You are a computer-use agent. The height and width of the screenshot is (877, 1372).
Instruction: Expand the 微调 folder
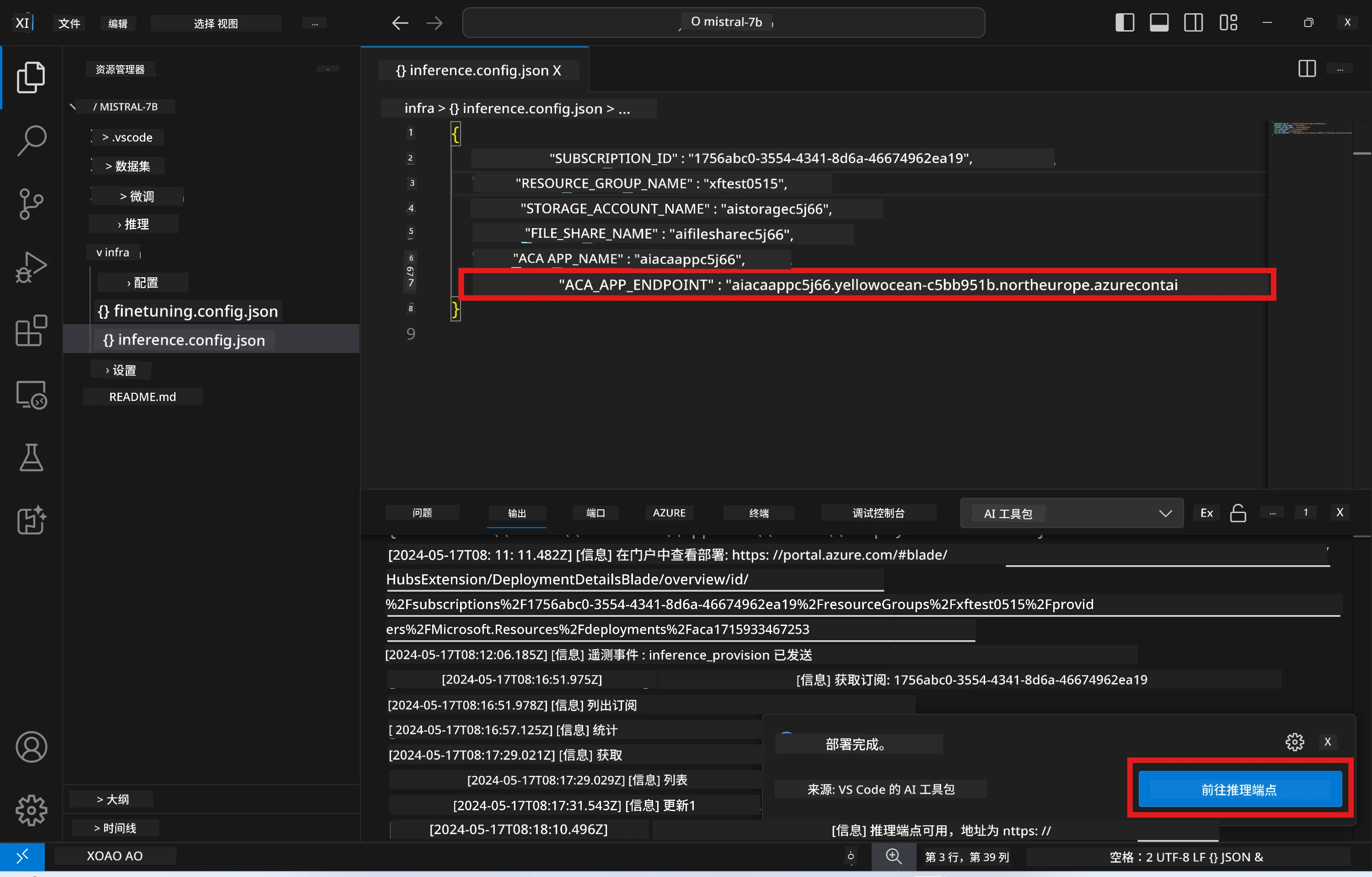coord(137,197)
